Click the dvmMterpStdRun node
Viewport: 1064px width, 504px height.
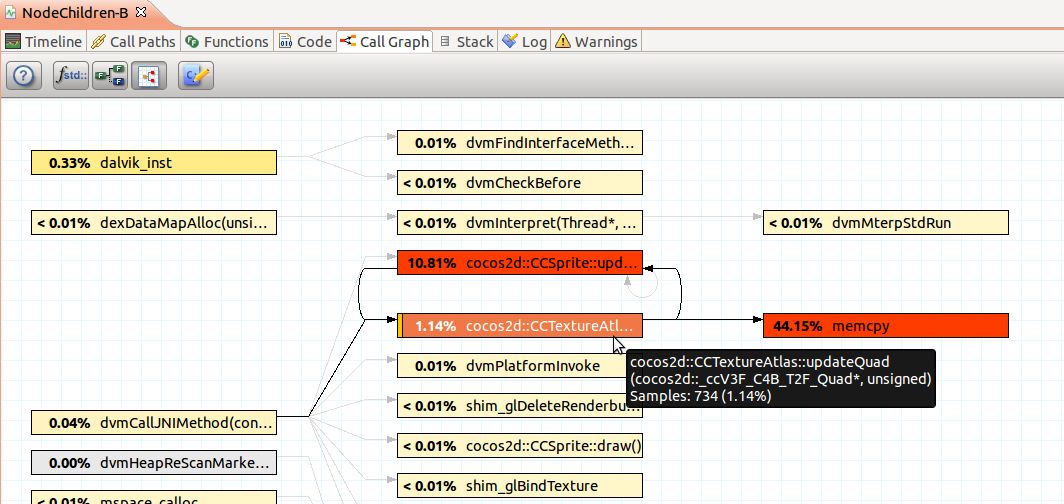(885, 223)
